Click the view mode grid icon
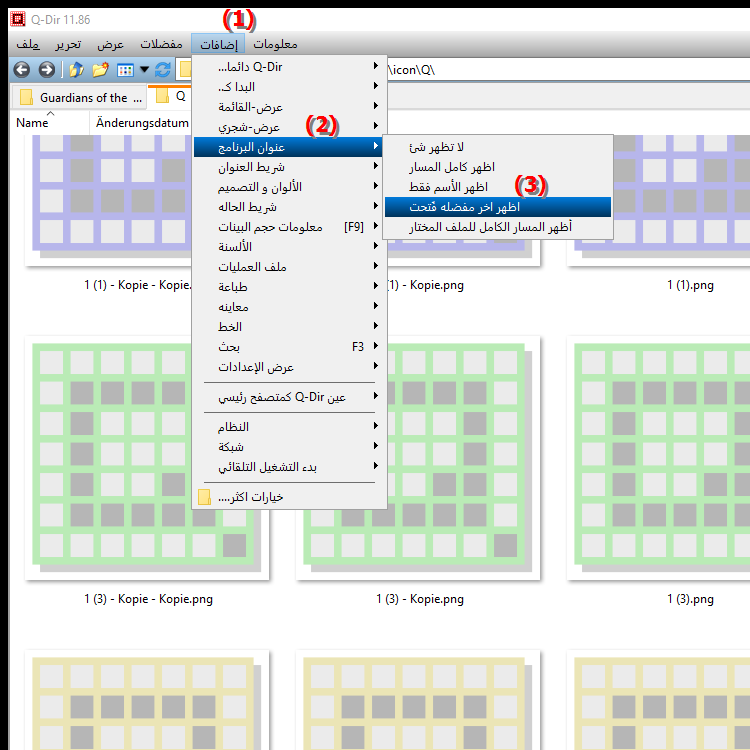Screen dimensions: 750x750 (x=125, y=70)
